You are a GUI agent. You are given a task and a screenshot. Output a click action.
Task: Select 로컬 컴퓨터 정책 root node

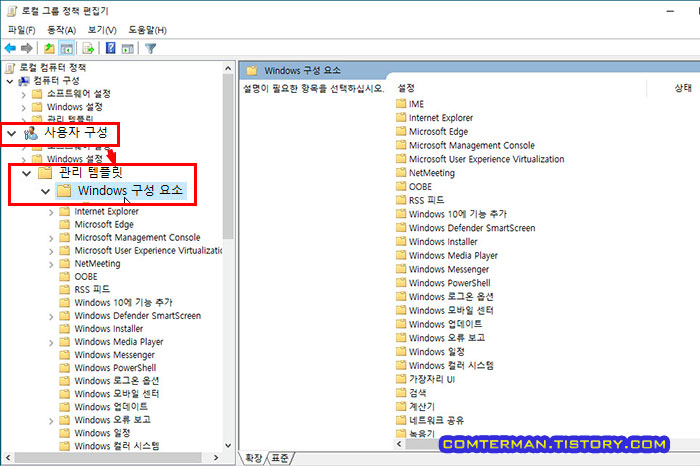(x=52, y=67)
